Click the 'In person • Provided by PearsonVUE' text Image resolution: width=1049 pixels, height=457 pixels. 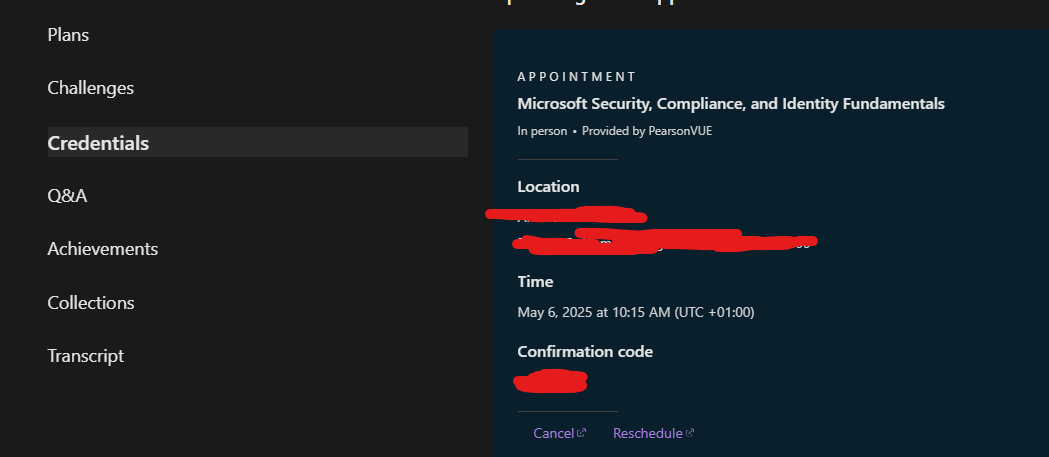point(615,131)
